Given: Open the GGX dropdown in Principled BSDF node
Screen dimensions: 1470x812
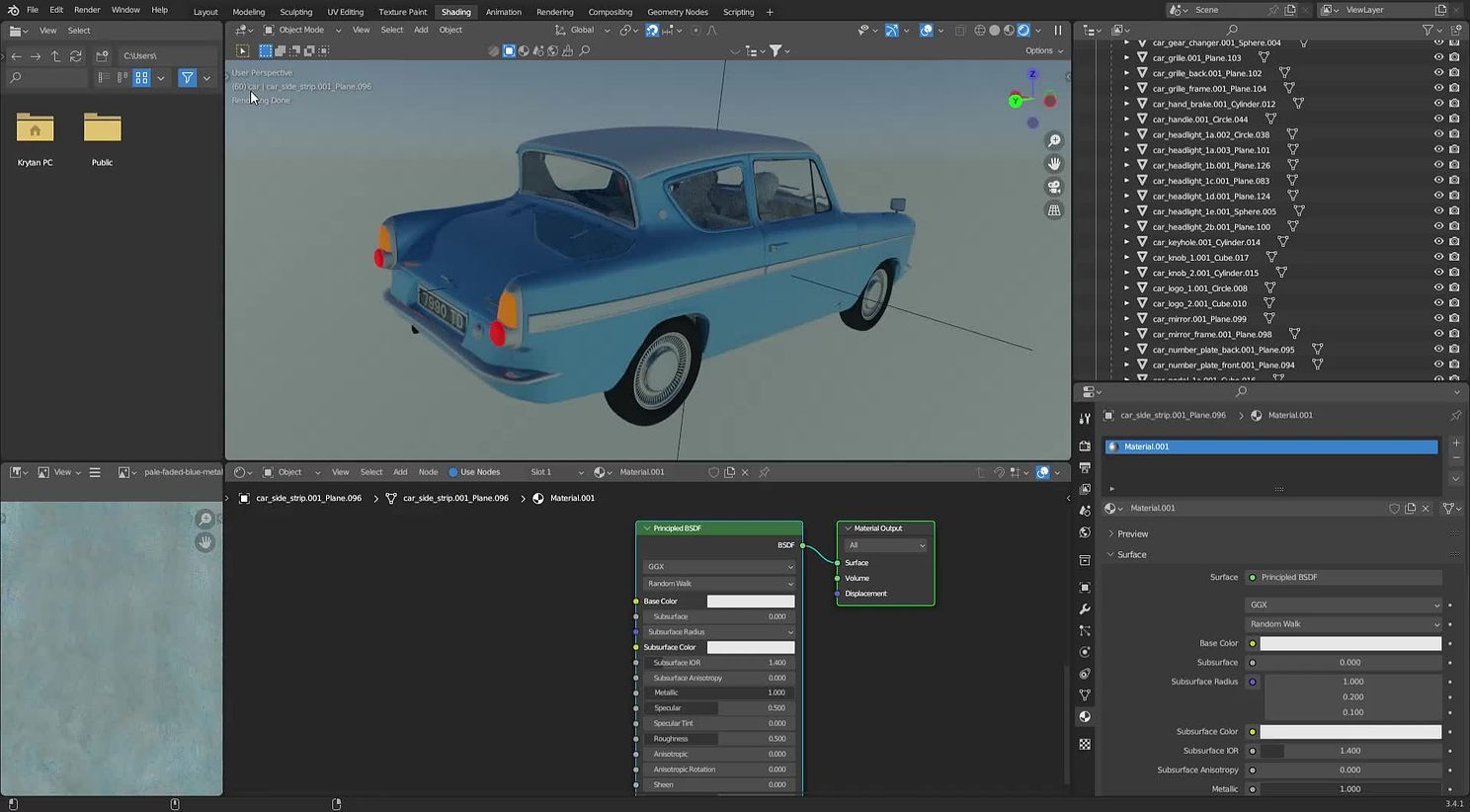Looking at the screenshot, I should pyautogui.click(x=718, y=567).
